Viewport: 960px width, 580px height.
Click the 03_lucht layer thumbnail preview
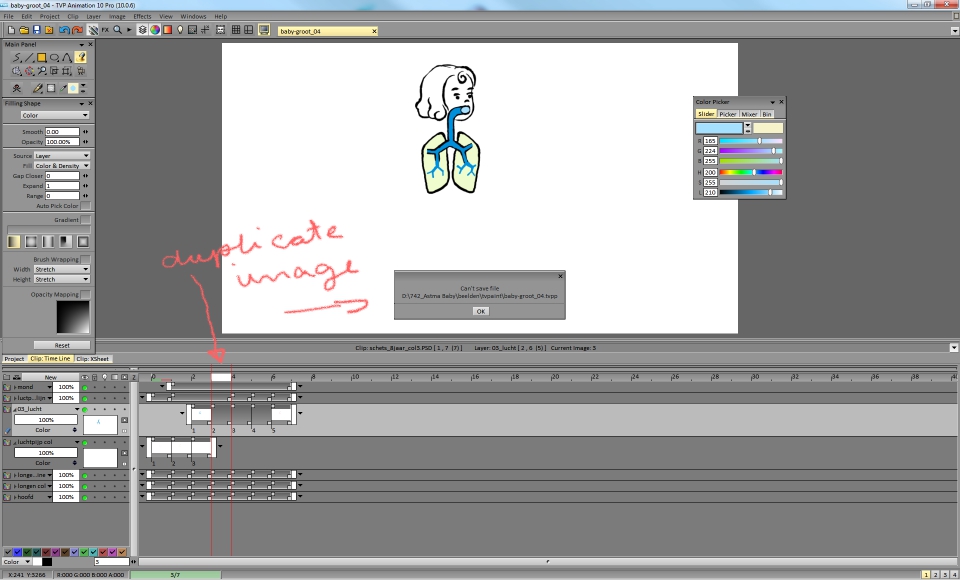[x=100, y=425]
